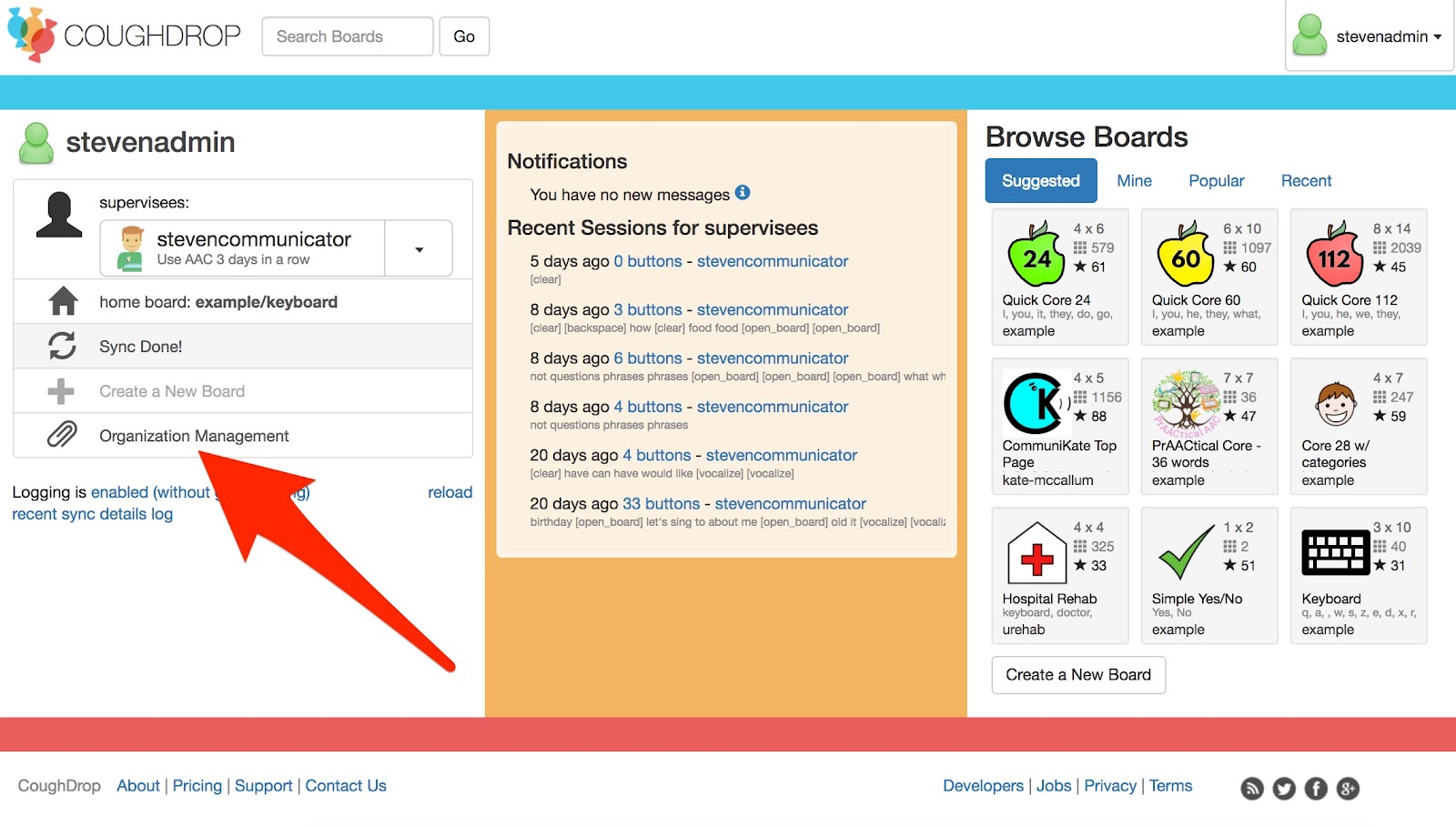The image size is (1456, 827).
Task: Open the Keyboard board
Action: click(x=1359, y=576)
